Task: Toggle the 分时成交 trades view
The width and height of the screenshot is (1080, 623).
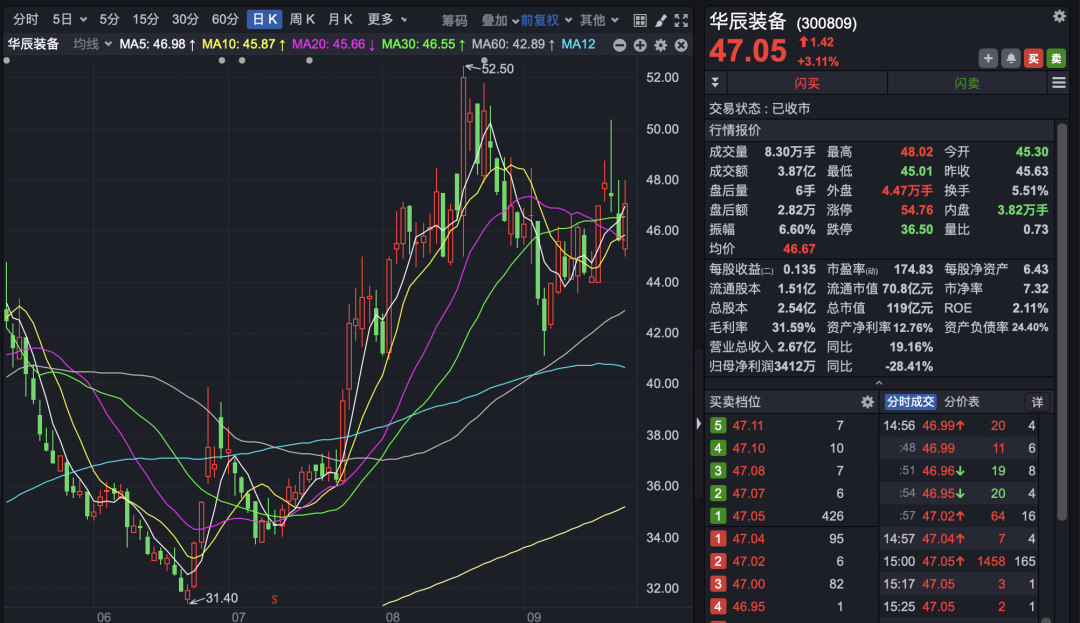Action: coord(910,402)
